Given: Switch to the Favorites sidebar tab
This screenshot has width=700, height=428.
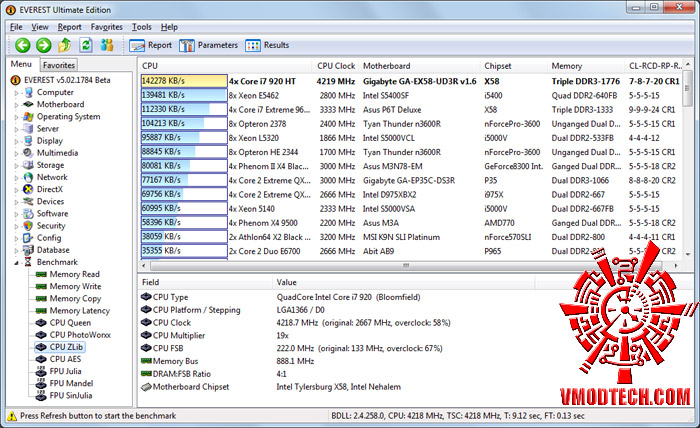Looking at the screenshot, I should 58,65.
